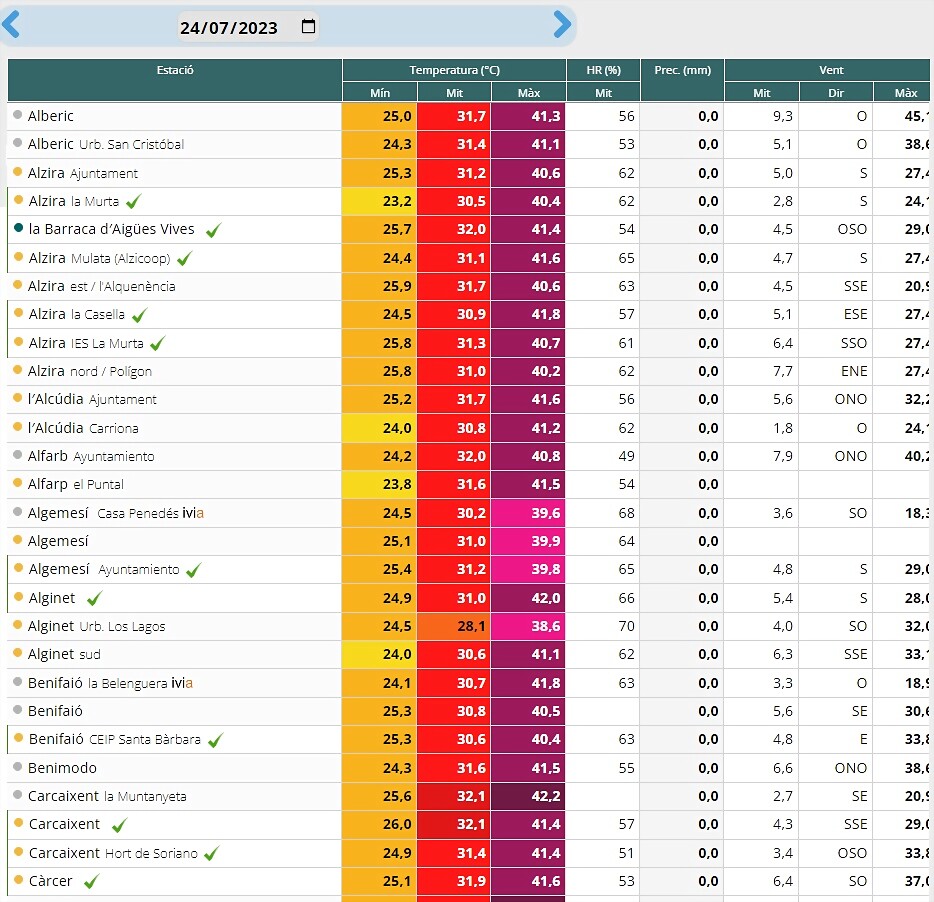Open Carcaixent la Muntanyeta station
This screenshot has width=934, height=902.
click(107, 797)
